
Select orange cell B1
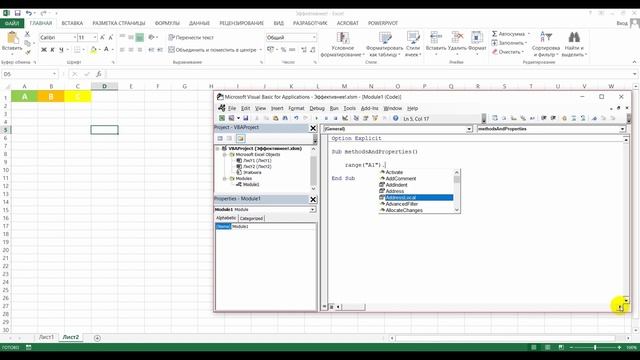(51, 97)
